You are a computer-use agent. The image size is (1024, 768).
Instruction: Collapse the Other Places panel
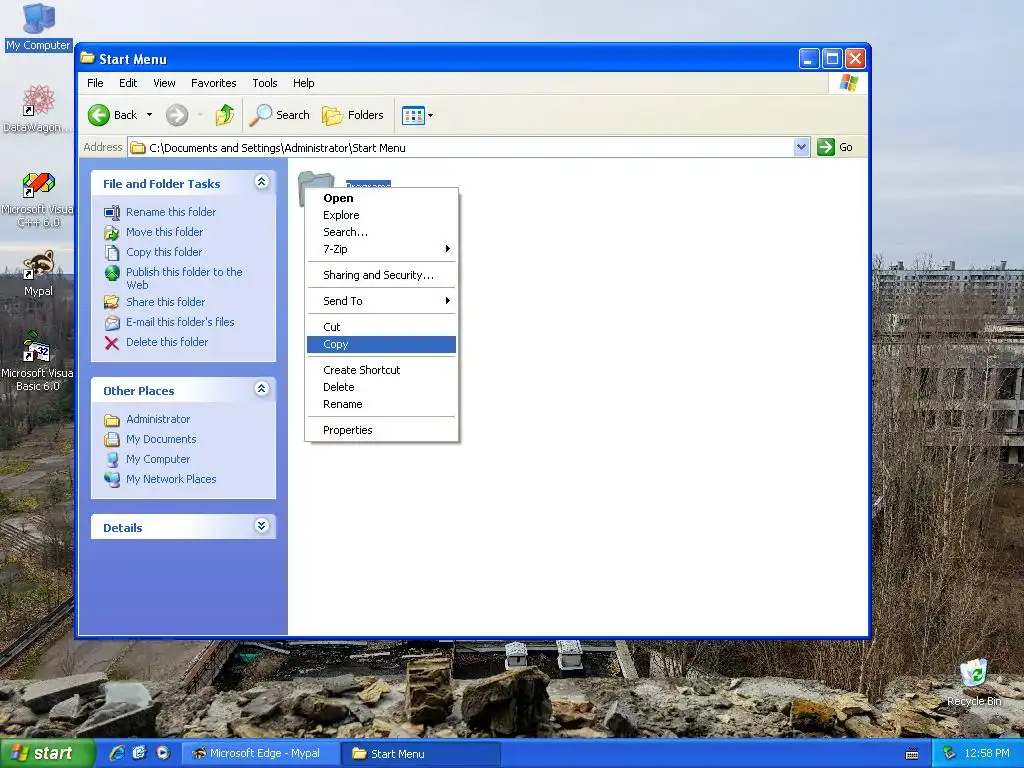[261, 389]
